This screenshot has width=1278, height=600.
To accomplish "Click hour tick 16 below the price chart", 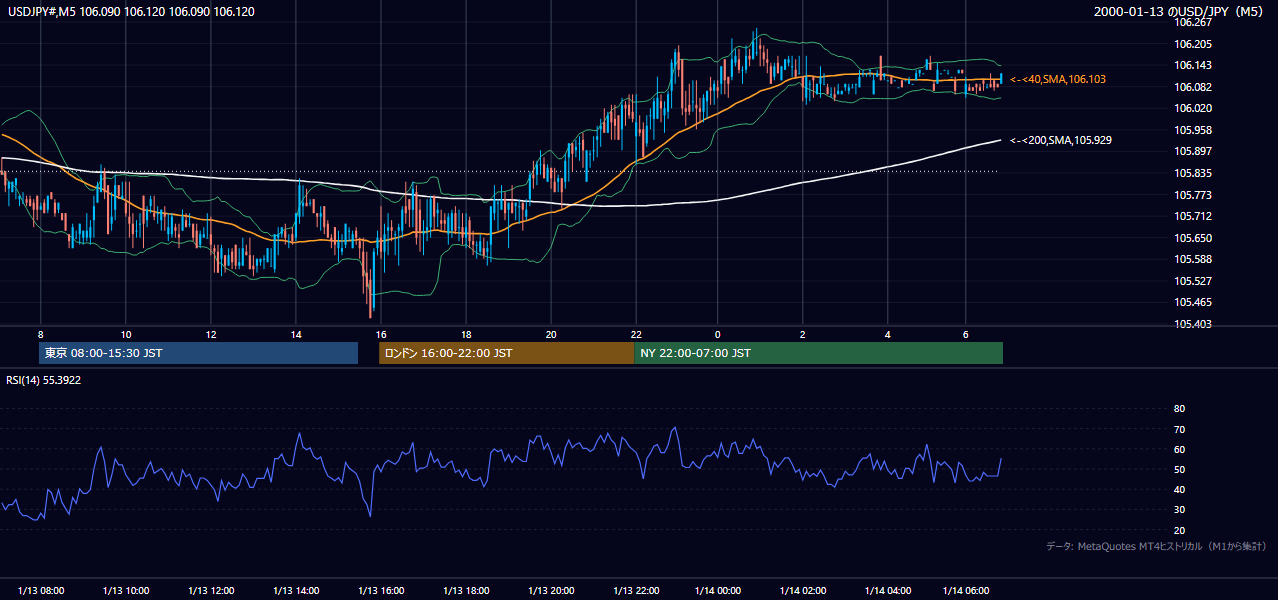I will [x=381, y=334].
